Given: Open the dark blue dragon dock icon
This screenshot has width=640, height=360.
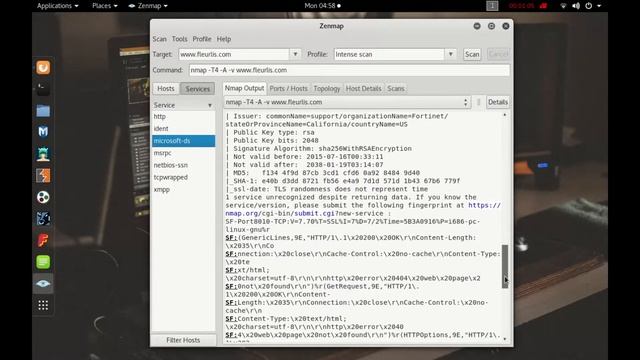Looking at the screenshot, I should [43, 218].
